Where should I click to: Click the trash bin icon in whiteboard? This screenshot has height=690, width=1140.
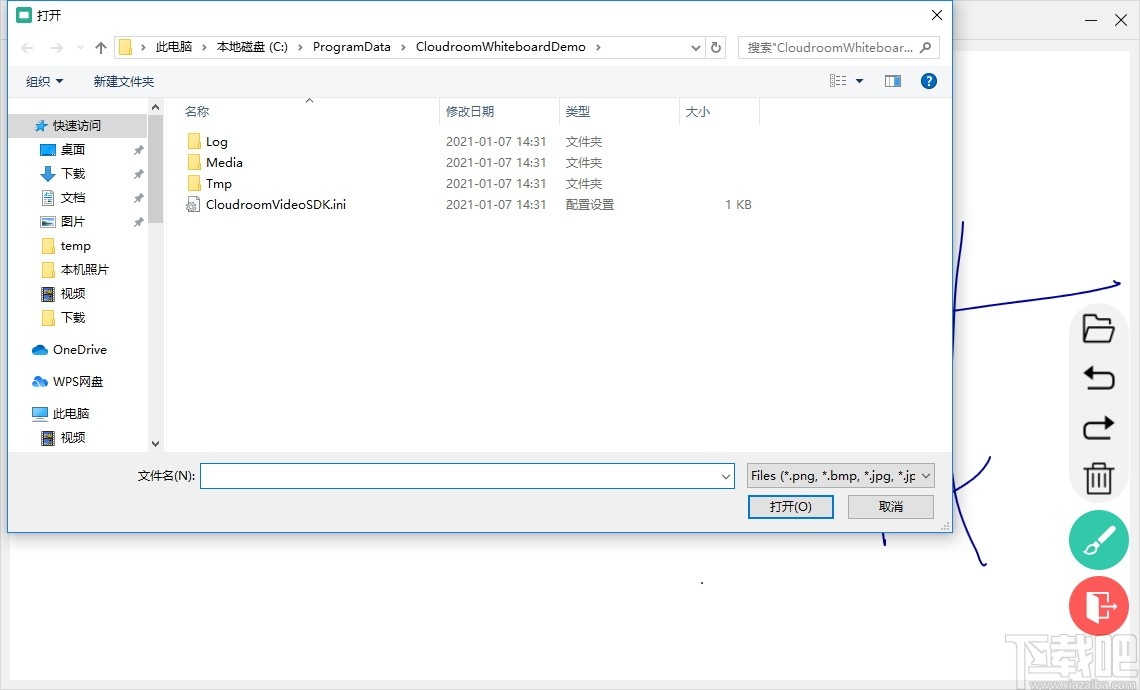pos(1098,478)
